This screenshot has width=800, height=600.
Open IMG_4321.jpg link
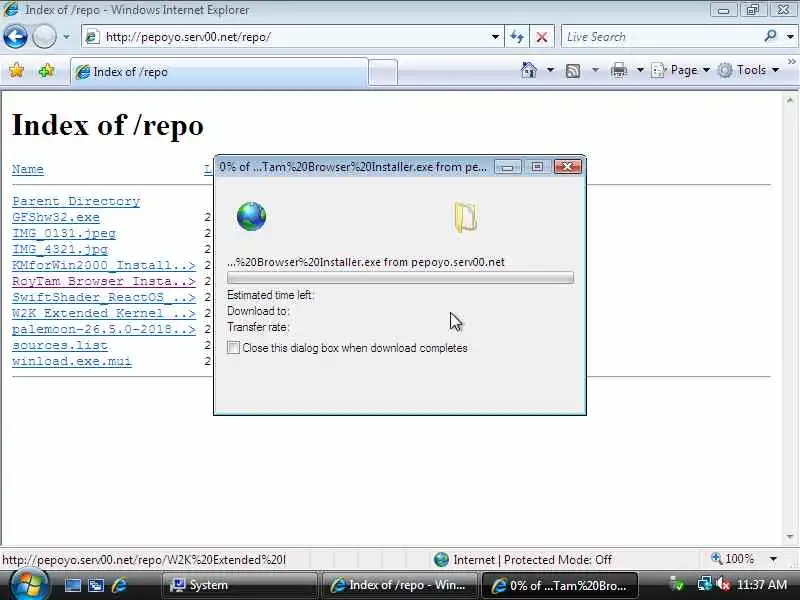(60, 249)
